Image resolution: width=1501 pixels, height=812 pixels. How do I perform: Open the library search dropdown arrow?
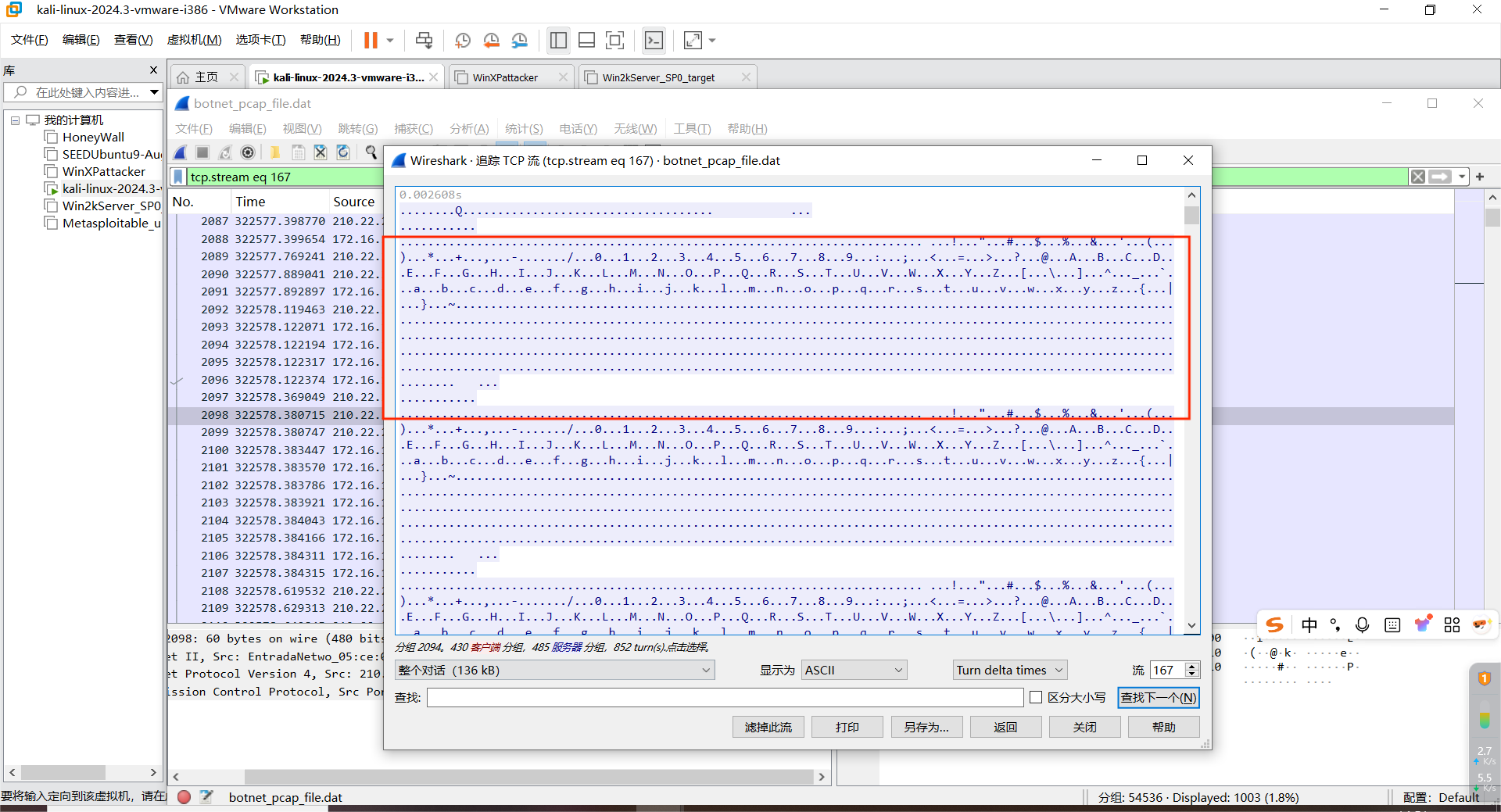pos(155,92)
